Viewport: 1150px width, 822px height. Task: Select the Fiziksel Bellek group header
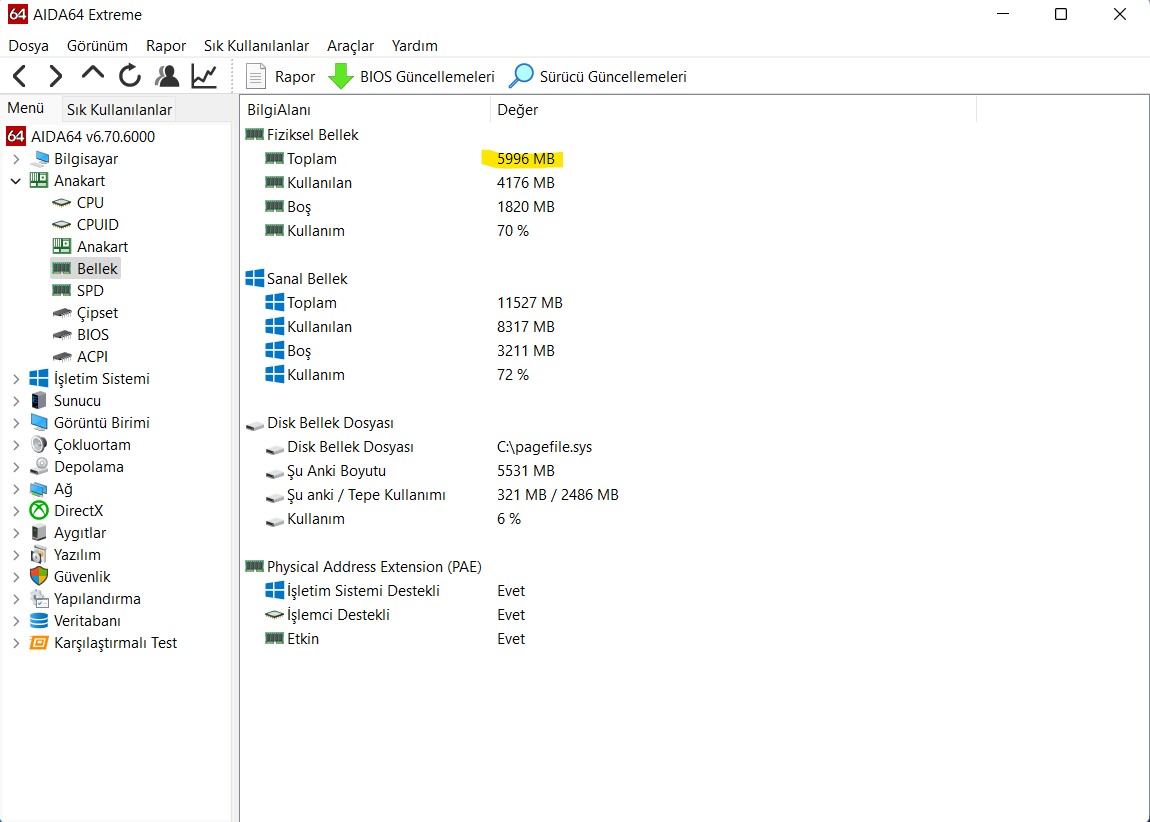(x=312, y=135)
